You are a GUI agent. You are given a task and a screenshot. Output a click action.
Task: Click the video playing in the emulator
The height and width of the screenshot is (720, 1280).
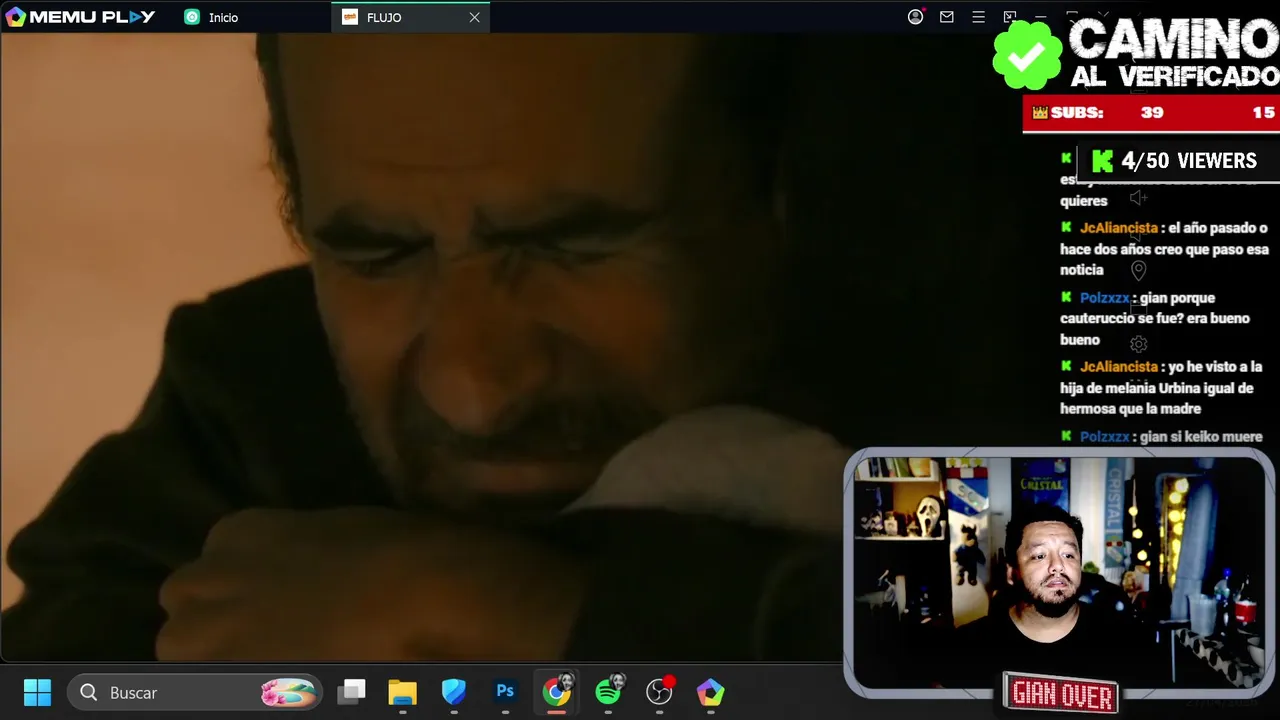(422, 347)
